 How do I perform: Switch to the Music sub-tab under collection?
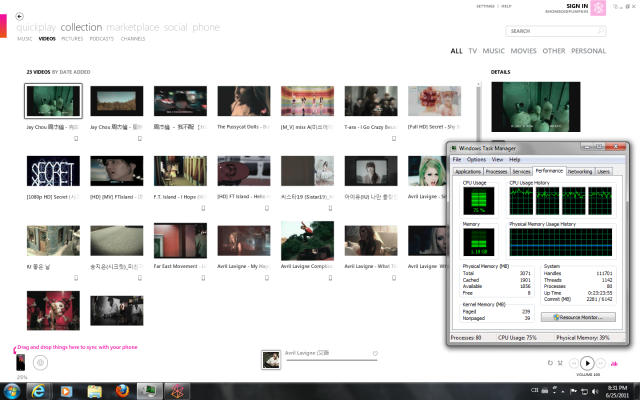[x=24, y=39]
